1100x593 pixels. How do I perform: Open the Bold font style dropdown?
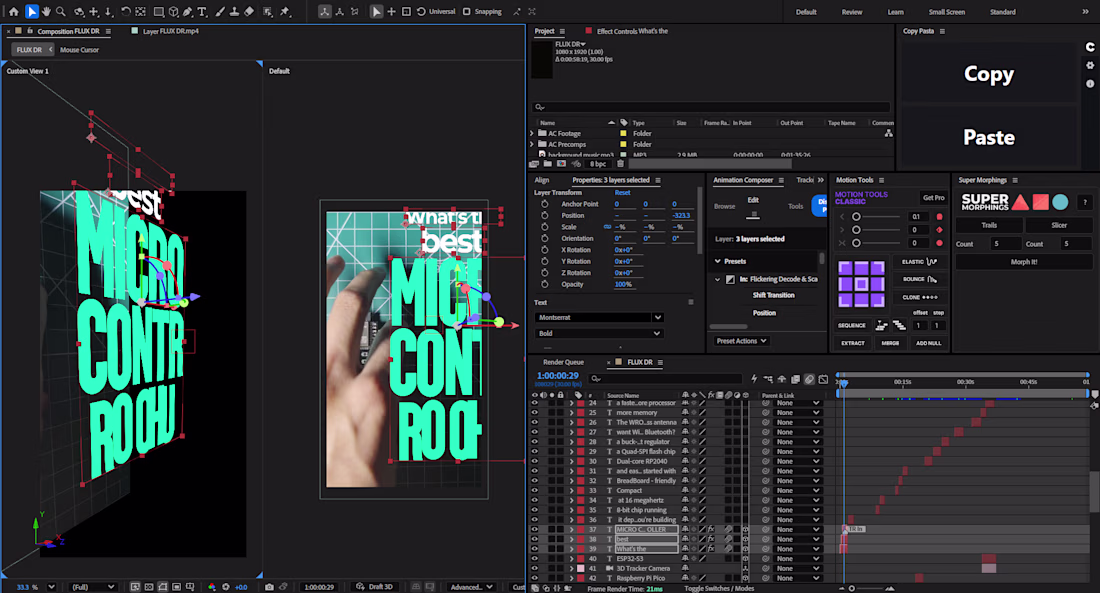599,333
